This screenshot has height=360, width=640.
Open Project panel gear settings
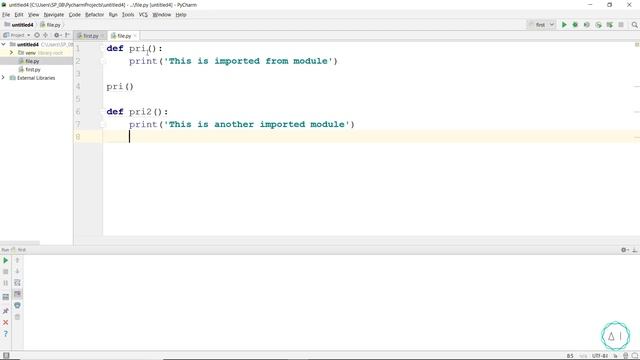tap(57, 36)
